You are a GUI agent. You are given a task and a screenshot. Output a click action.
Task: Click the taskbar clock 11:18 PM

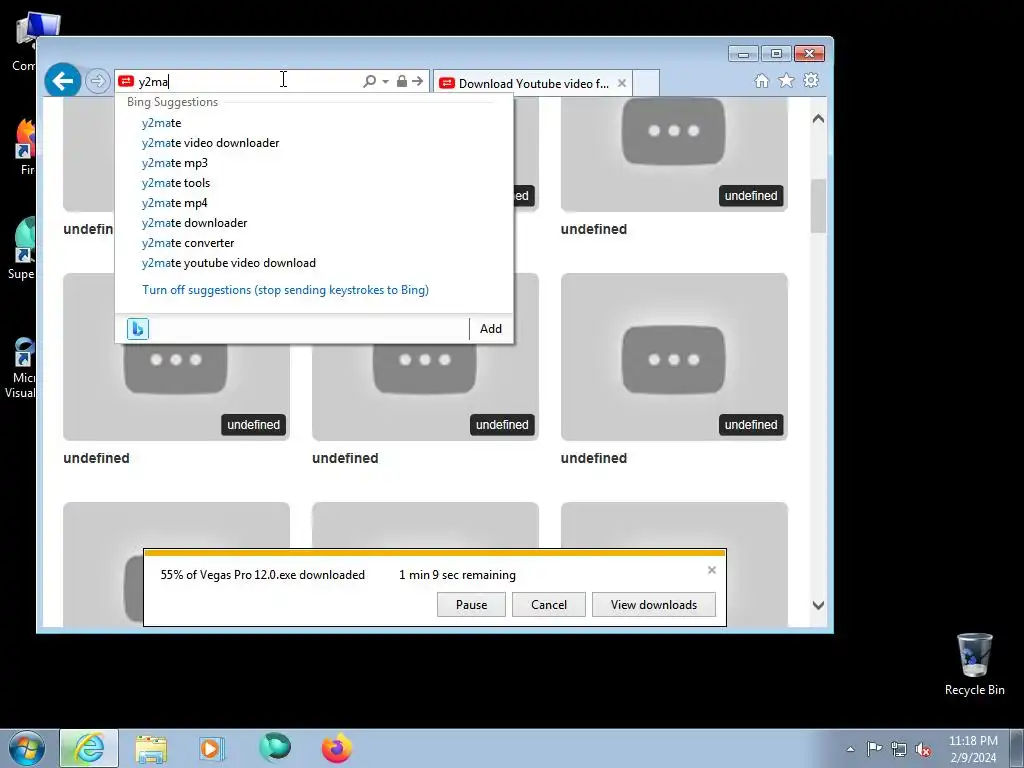click(x=973, y=749)
